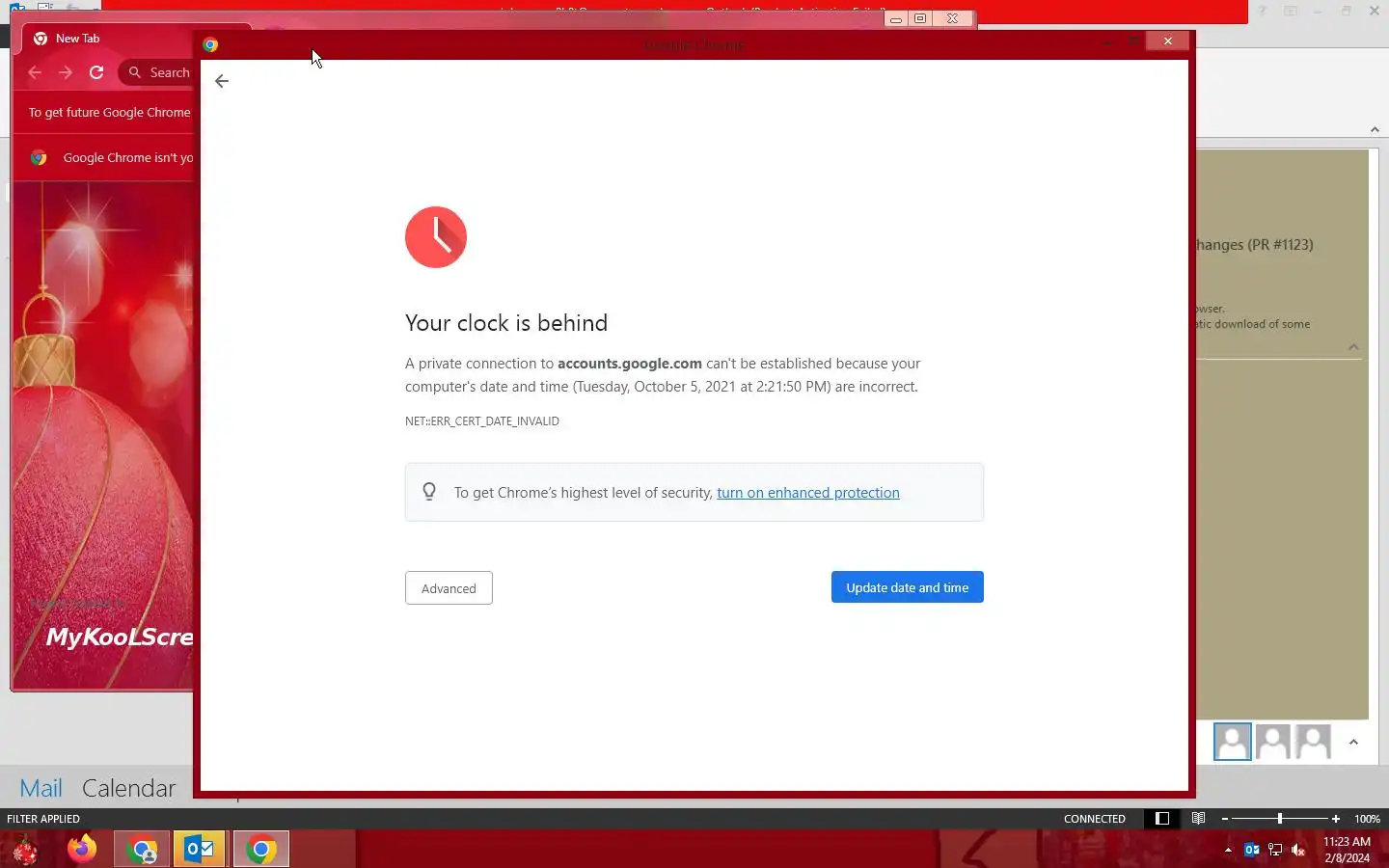Viewport: 1389px width, 868px height.
Task: Click back arrow in New Tab window
Action: coord(35,72)
